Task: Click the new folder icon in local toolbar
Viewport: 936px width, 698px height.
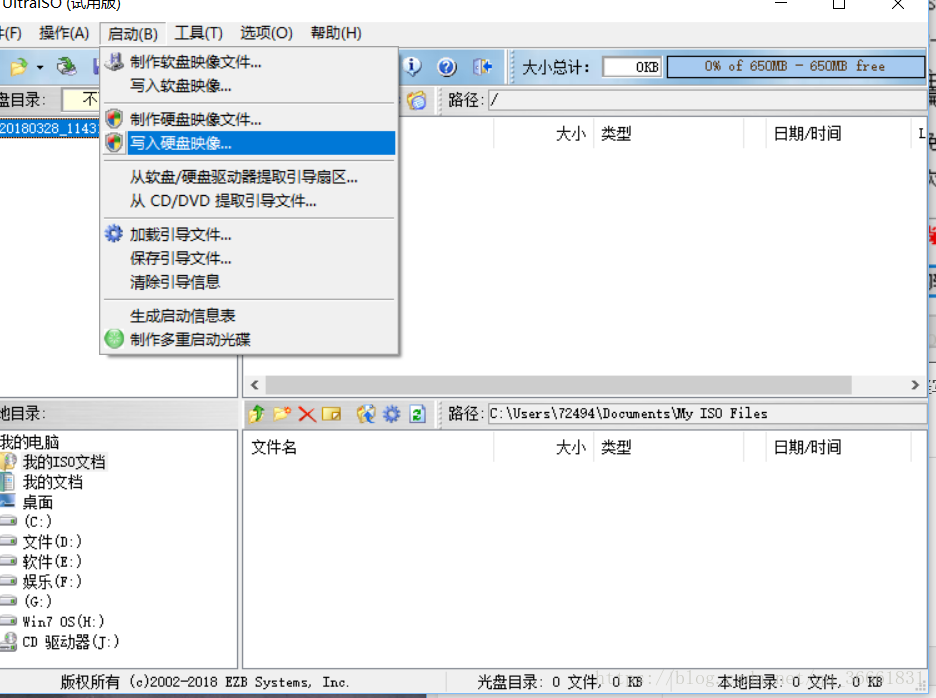Action: [x=282, y=413]
